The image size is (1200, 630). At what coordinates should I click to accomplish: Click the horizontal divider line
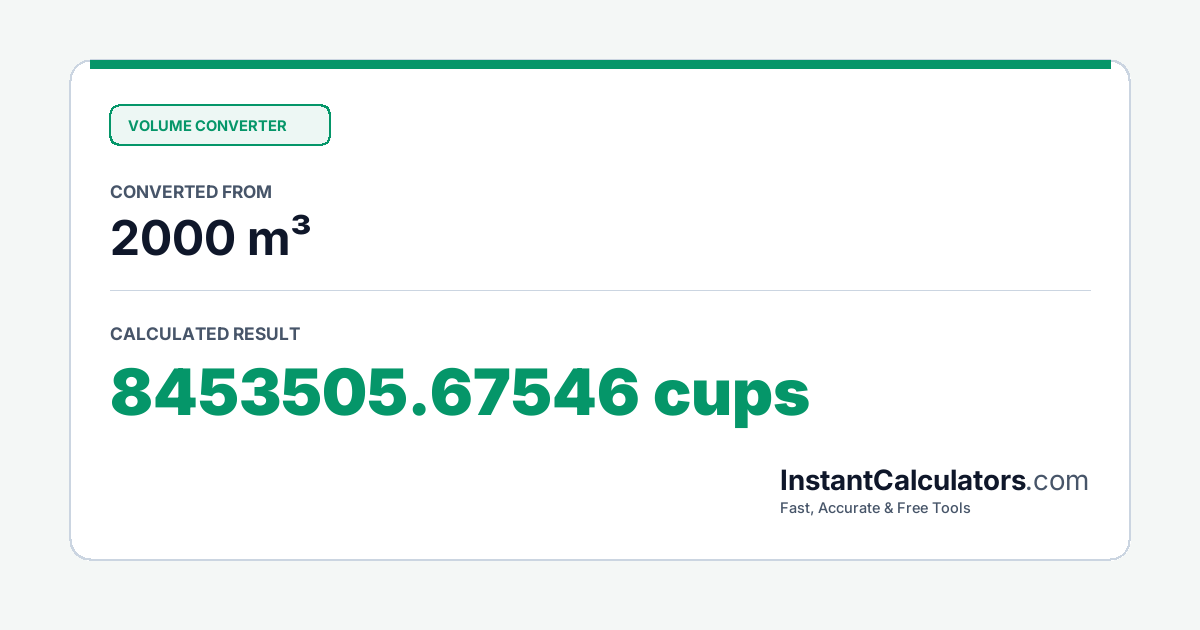pyautogui.click(x=600, y=291)
